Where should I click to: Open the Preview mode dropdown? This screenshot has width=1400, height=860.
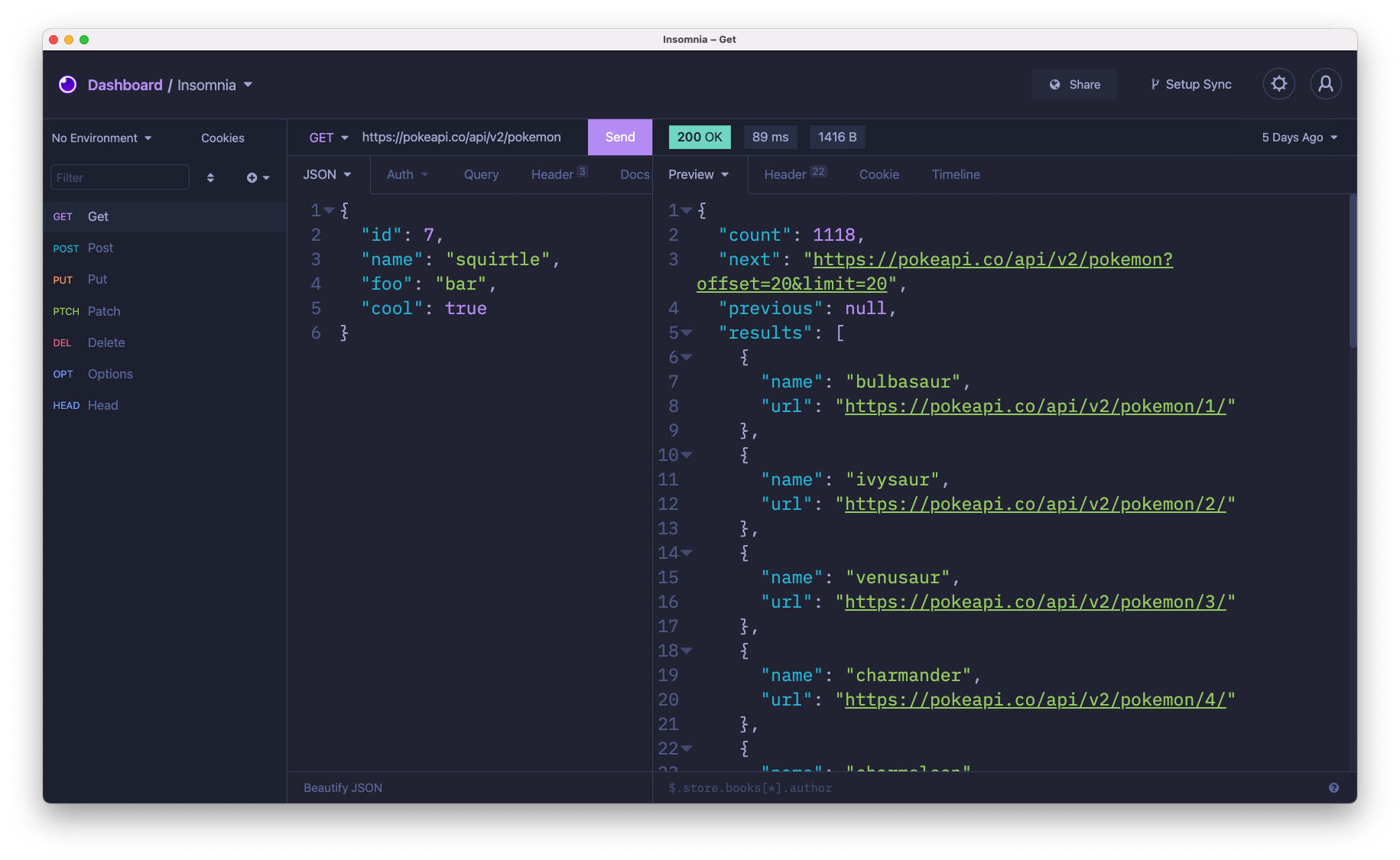coord(699,175)
